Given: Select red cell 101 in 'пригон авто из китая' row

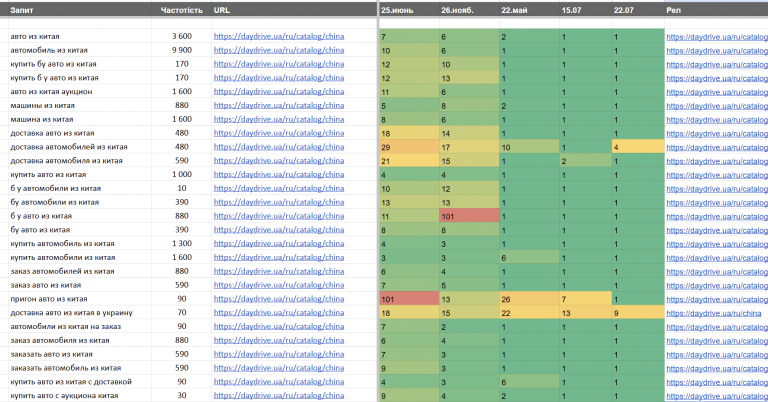Looking at the screenshot, I should (409, 299).
